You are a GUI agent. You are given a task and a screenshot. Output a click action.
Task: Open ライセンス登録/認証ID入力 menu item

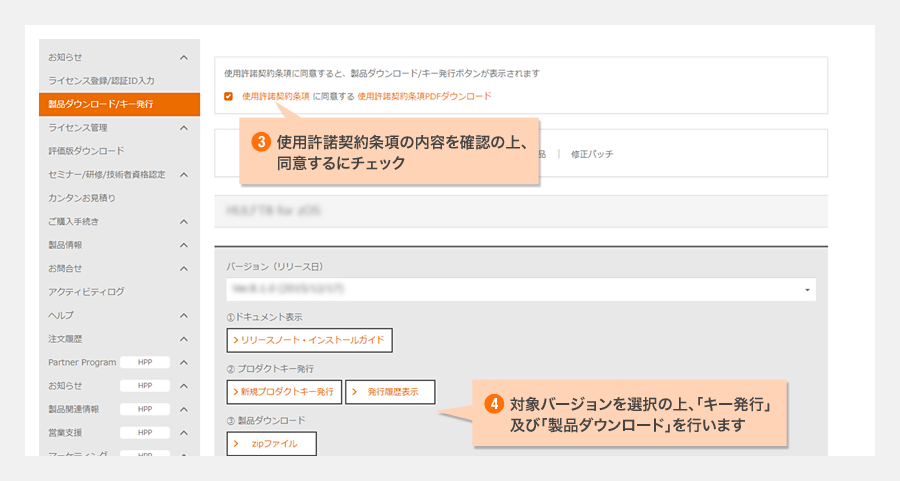[101, 80]
